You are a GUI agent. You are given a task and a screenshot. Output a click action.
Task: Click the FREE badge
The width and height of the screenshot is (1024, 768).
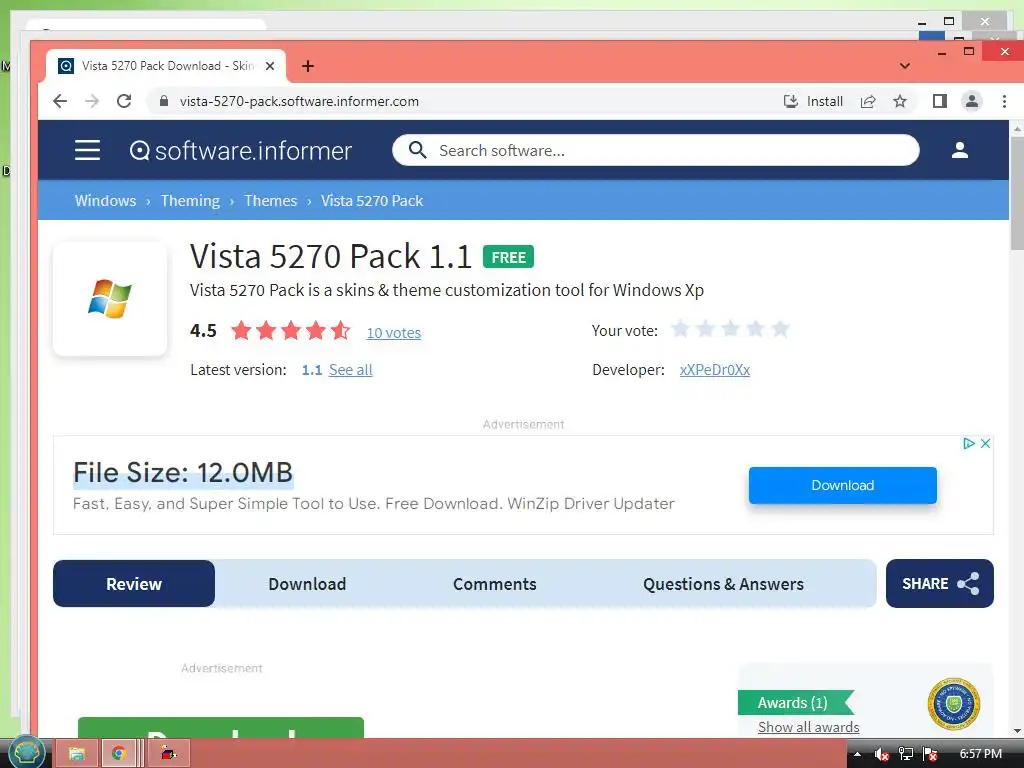[508, 257]
